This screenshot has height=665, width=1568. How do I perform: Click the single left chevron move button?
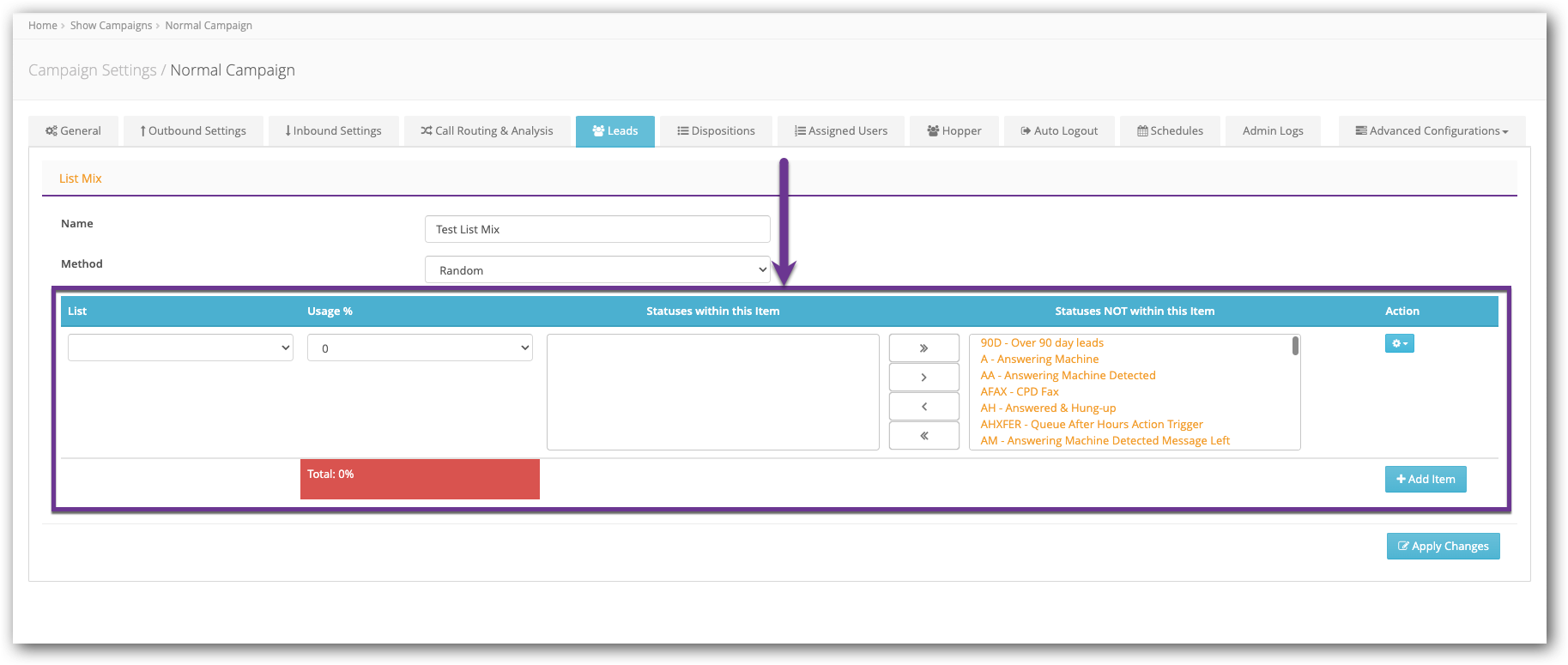pyautogui.click(x=923, y=407)
